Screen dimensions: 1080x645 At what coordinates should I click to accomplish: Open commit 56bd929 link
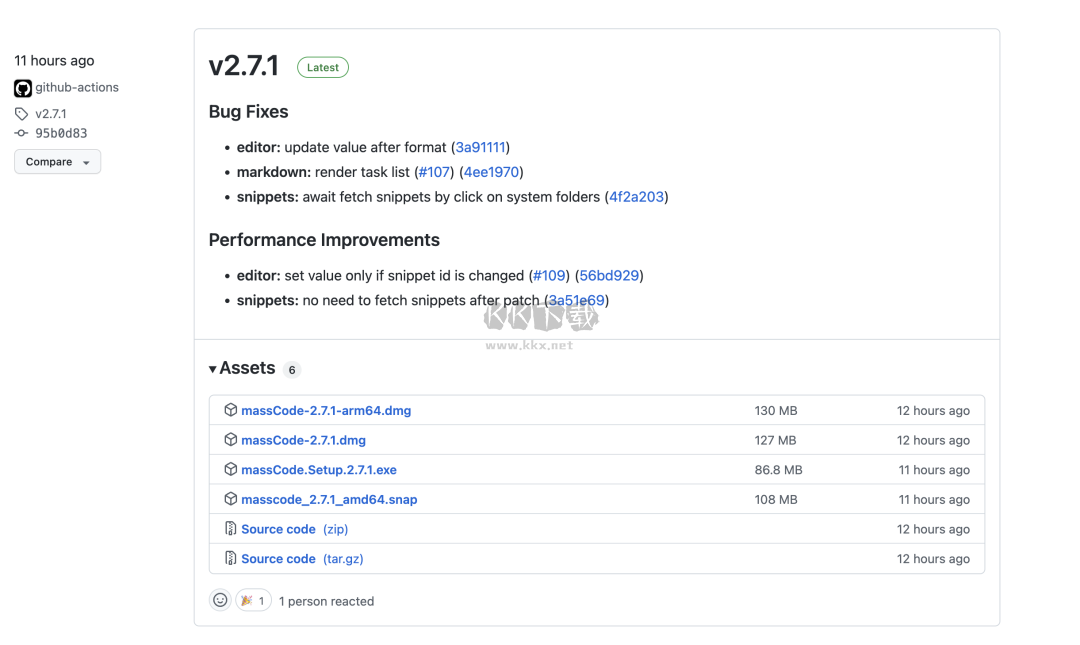coord(609,275)
